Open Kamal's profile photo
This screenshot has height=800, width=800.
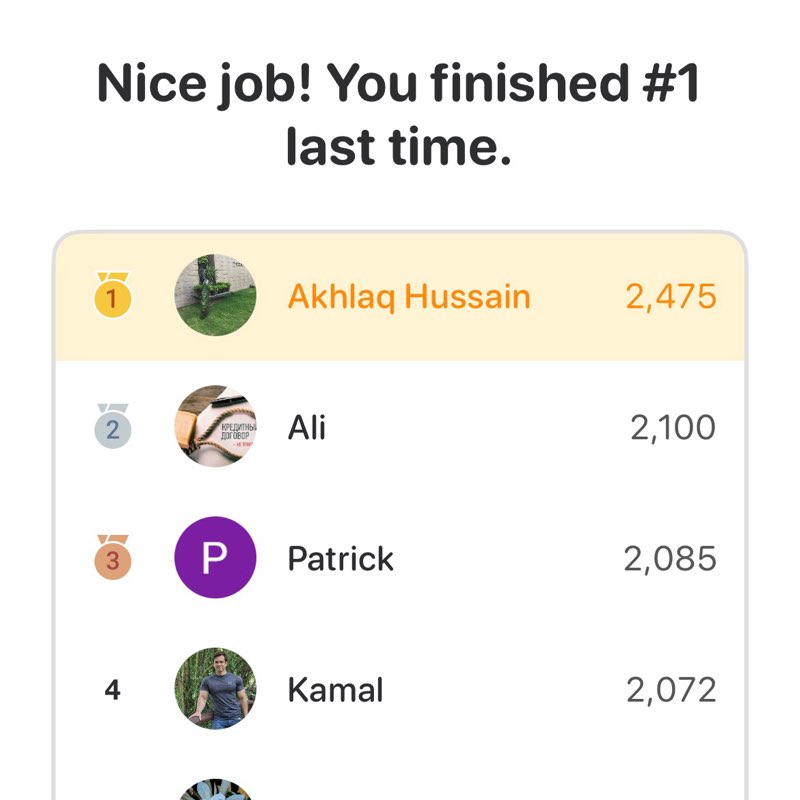click(215, 690)
